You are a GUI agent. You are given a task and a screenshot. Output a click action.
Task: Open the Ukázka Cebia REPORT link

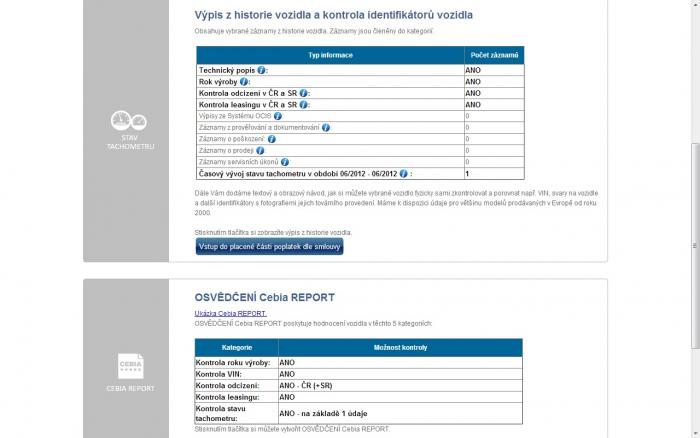pos(230,313)
